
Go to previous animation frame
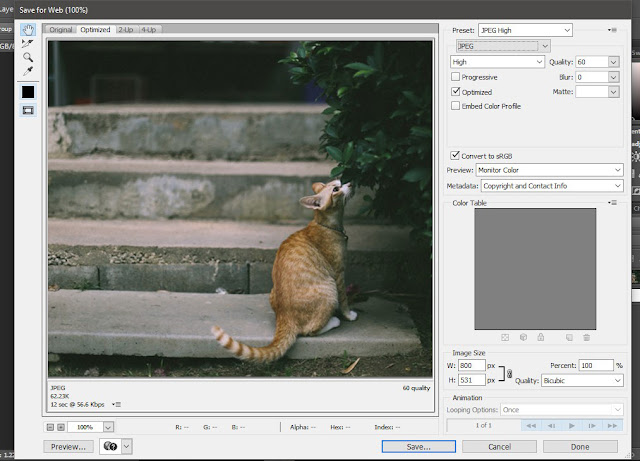[551, 425]
